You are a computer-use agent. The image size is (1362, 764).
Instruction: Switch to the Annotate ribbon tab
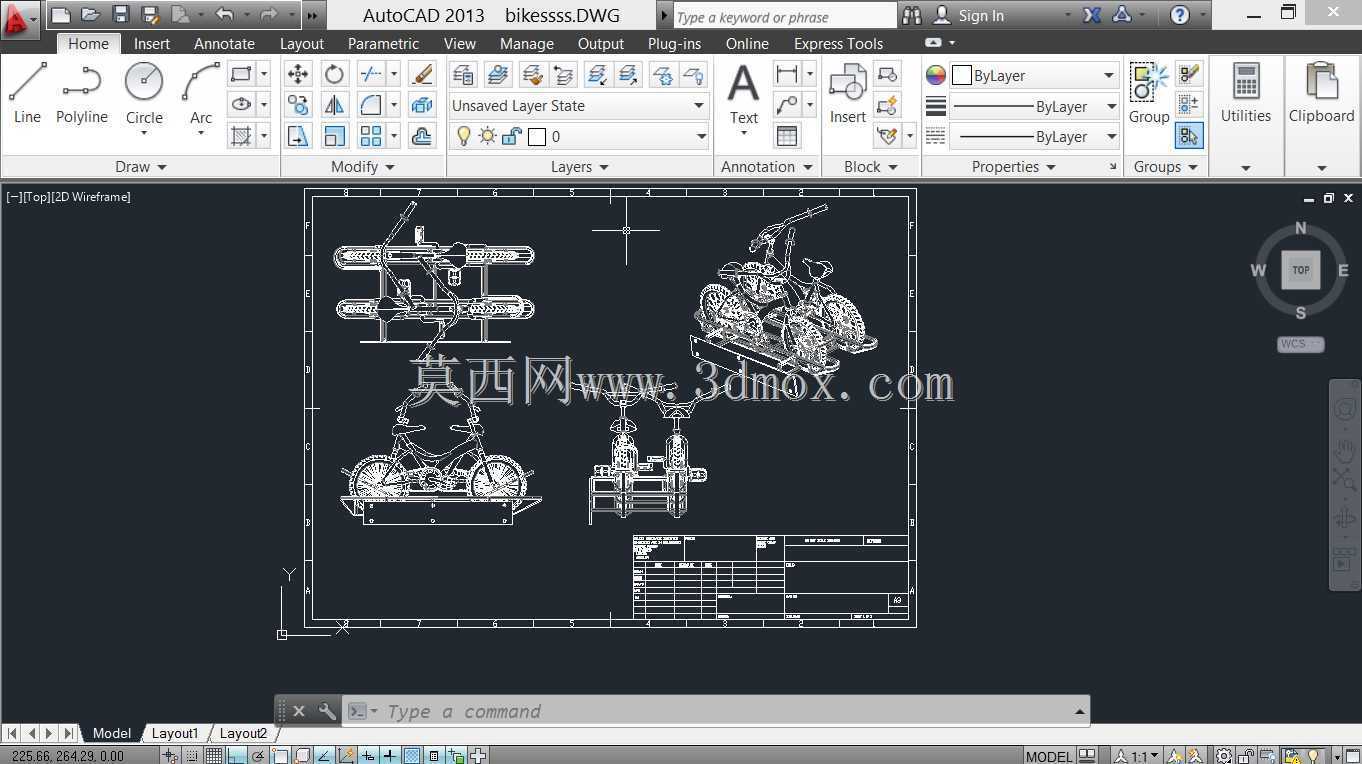[224, 44]
